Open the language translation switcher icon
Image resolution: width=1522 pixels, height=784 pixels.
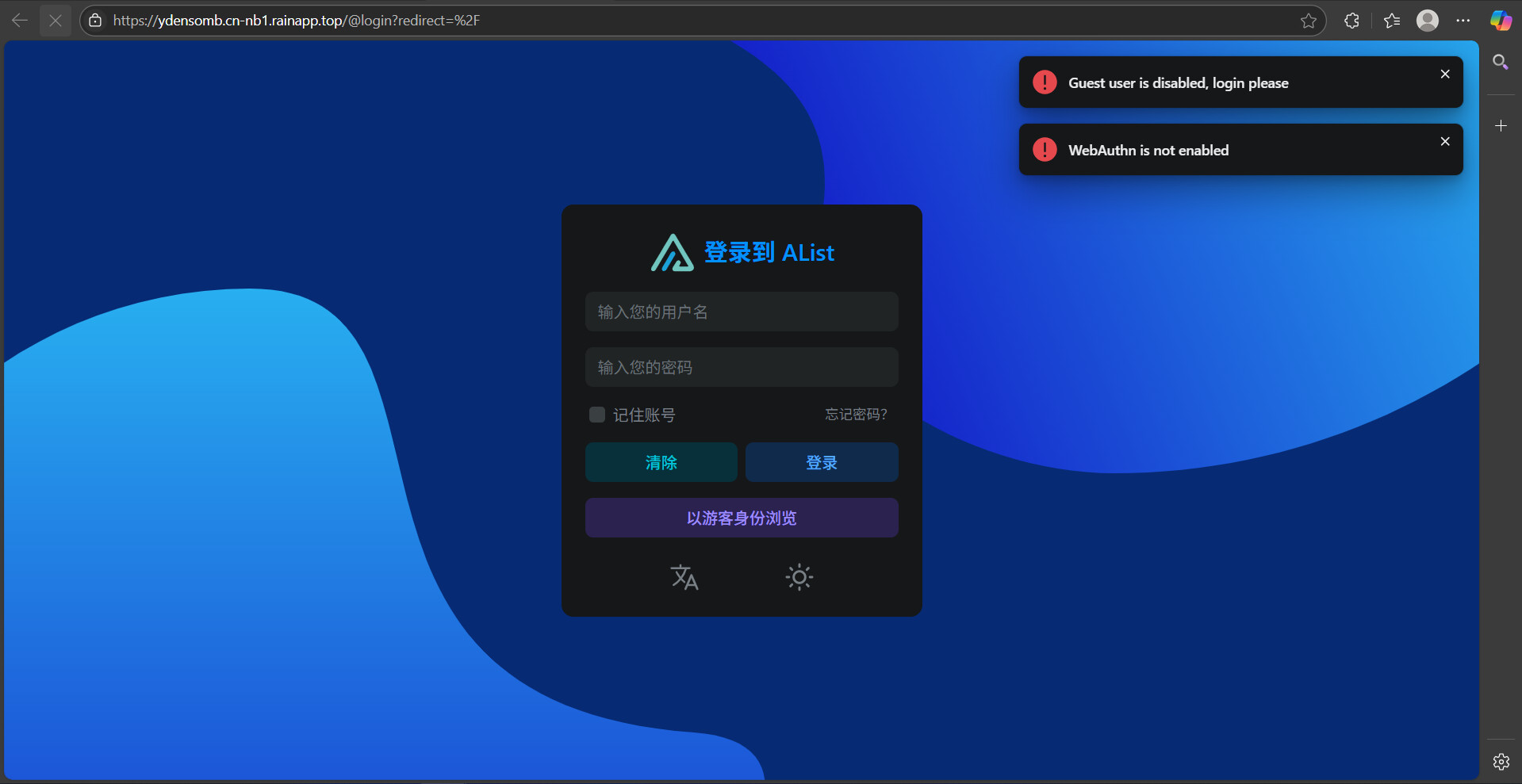pos(684,577)
